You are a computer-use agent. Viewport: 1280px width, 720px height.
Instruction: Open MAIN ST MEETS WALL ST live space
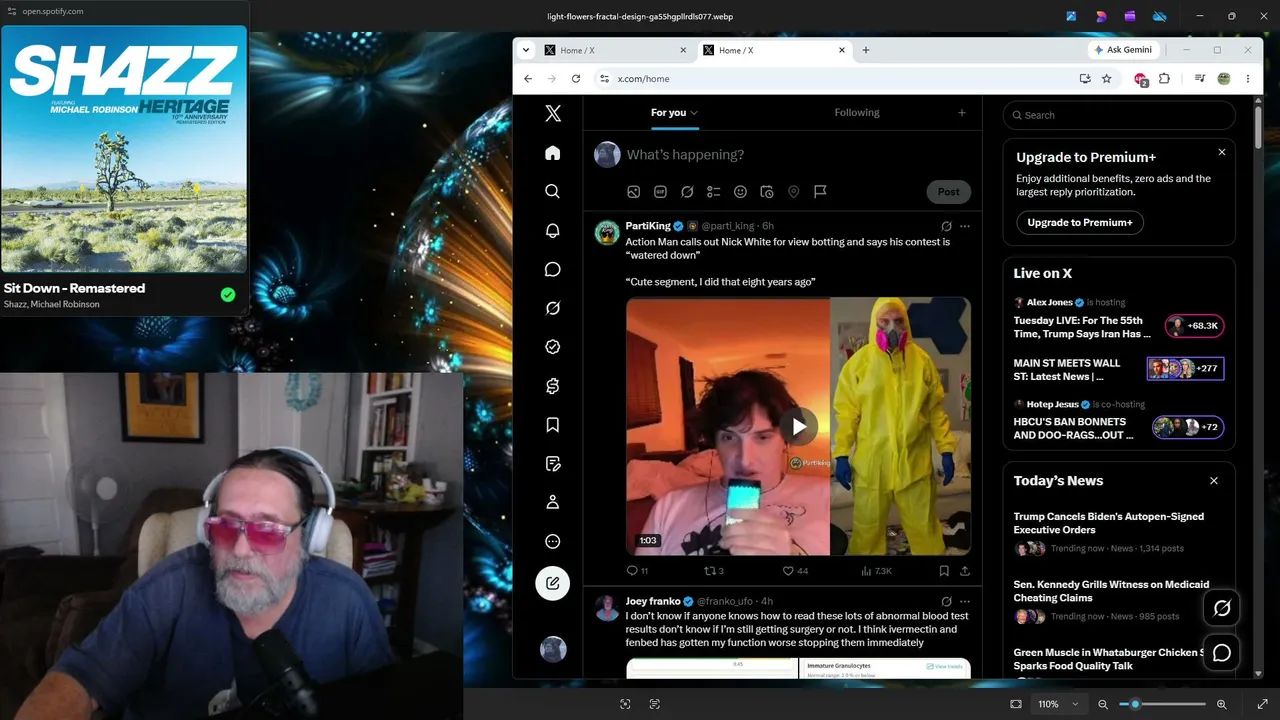(x=1067, y=370)
